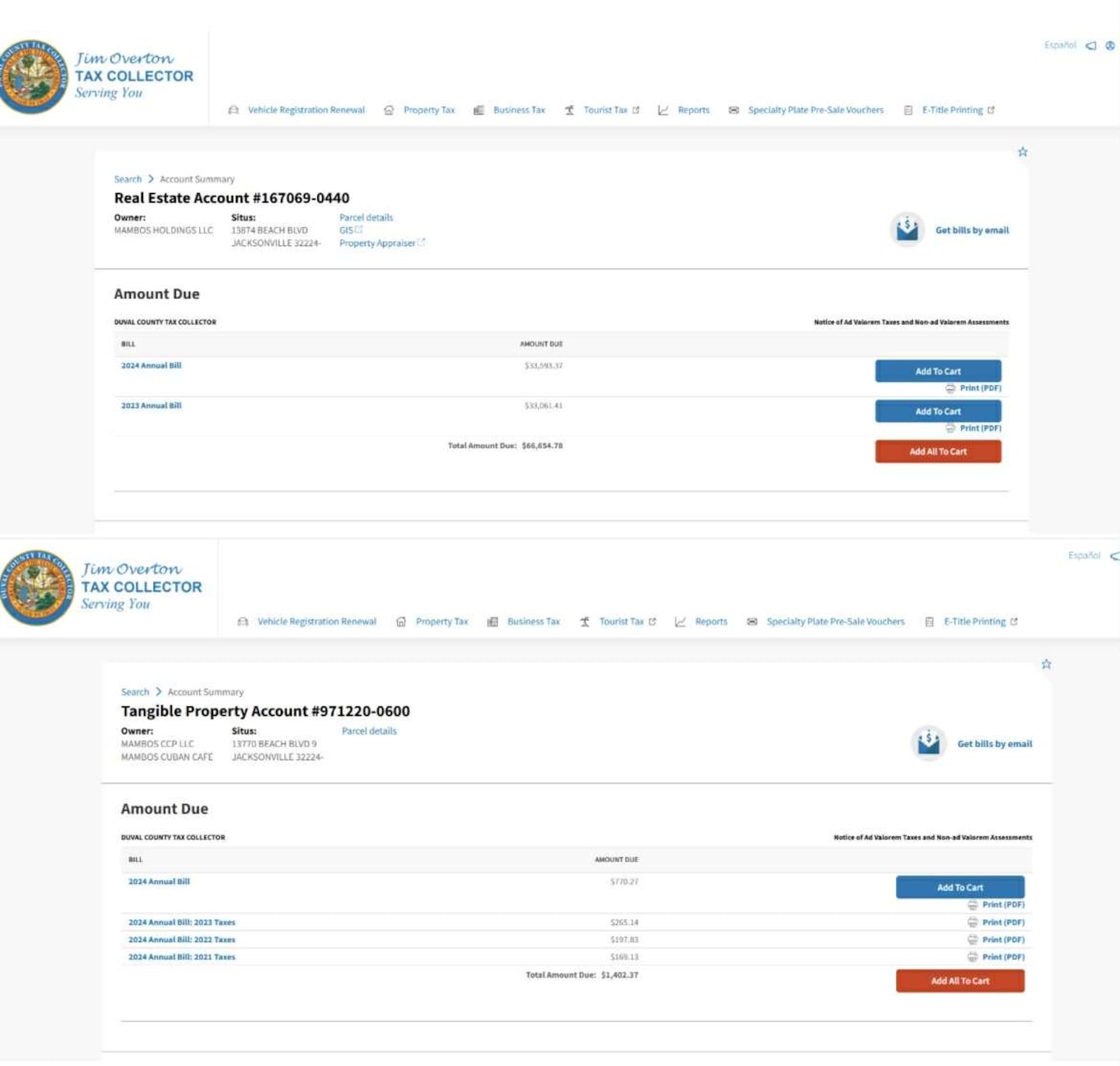
Task: Click the Business Tax building icon
Action: pyautogui.click(x=478, y=110)
